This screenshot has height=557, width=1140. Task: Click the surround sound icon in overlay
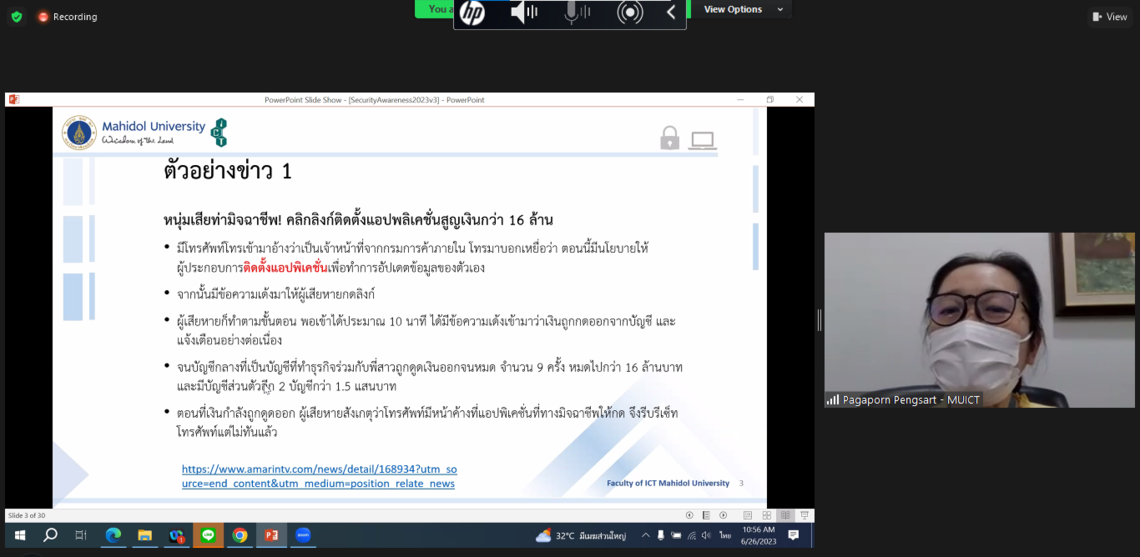pyautogui.click(x=630, y=13)
